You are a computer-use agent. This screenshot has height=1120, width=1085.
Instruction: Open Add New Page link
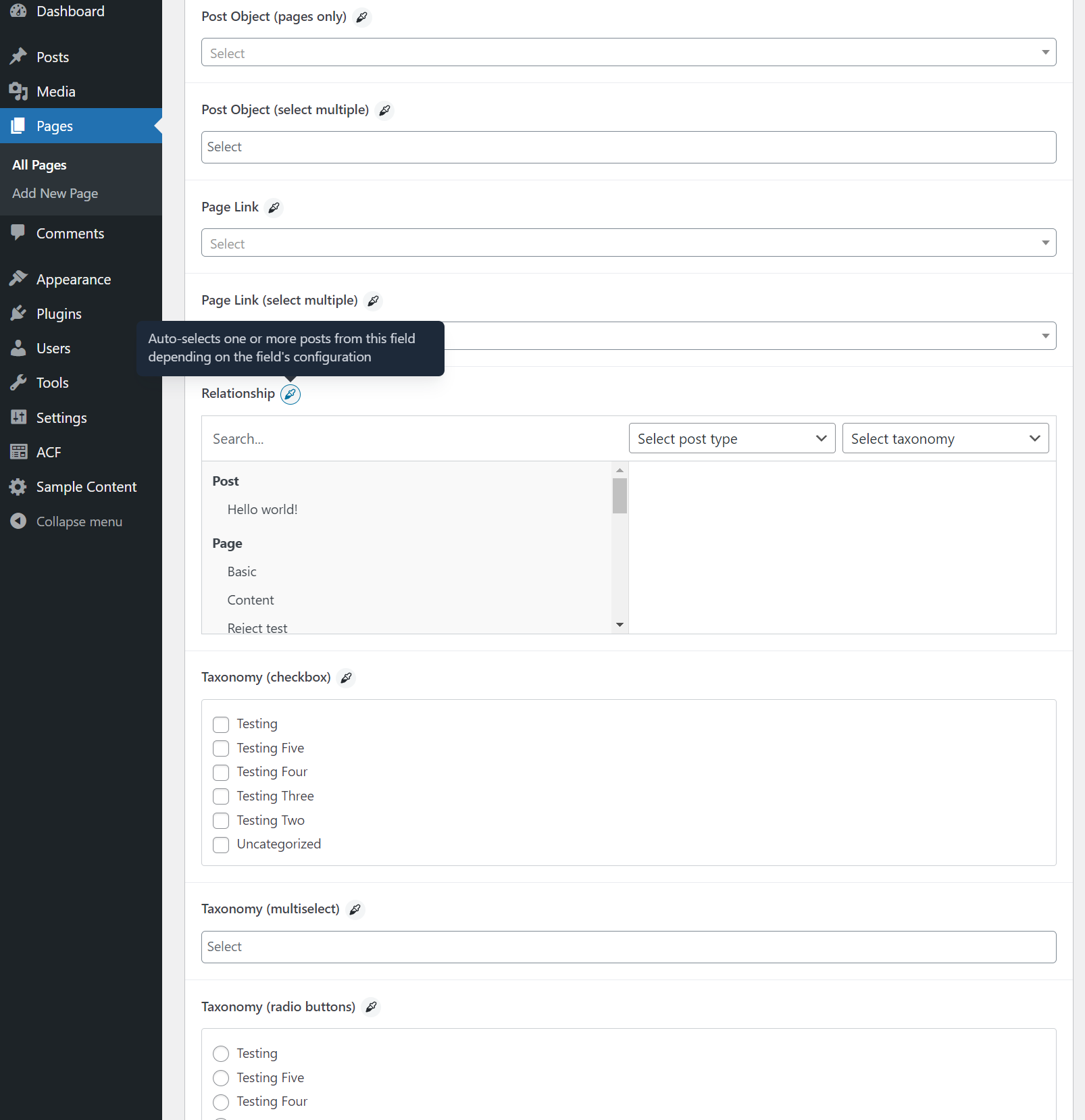(x=55, y=193)
